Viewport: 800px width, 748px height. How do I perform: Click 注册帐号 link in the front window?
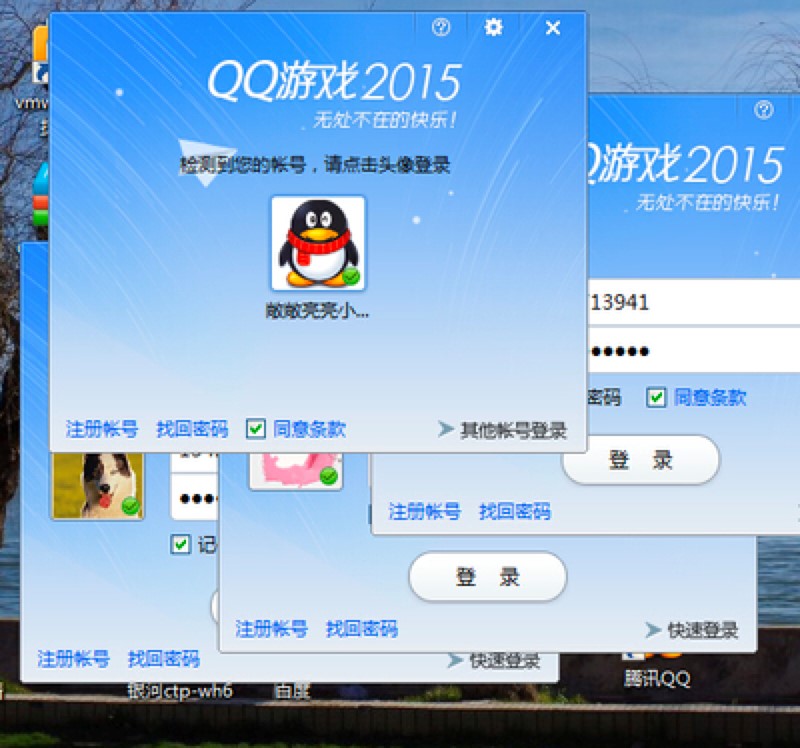point(102,429)
